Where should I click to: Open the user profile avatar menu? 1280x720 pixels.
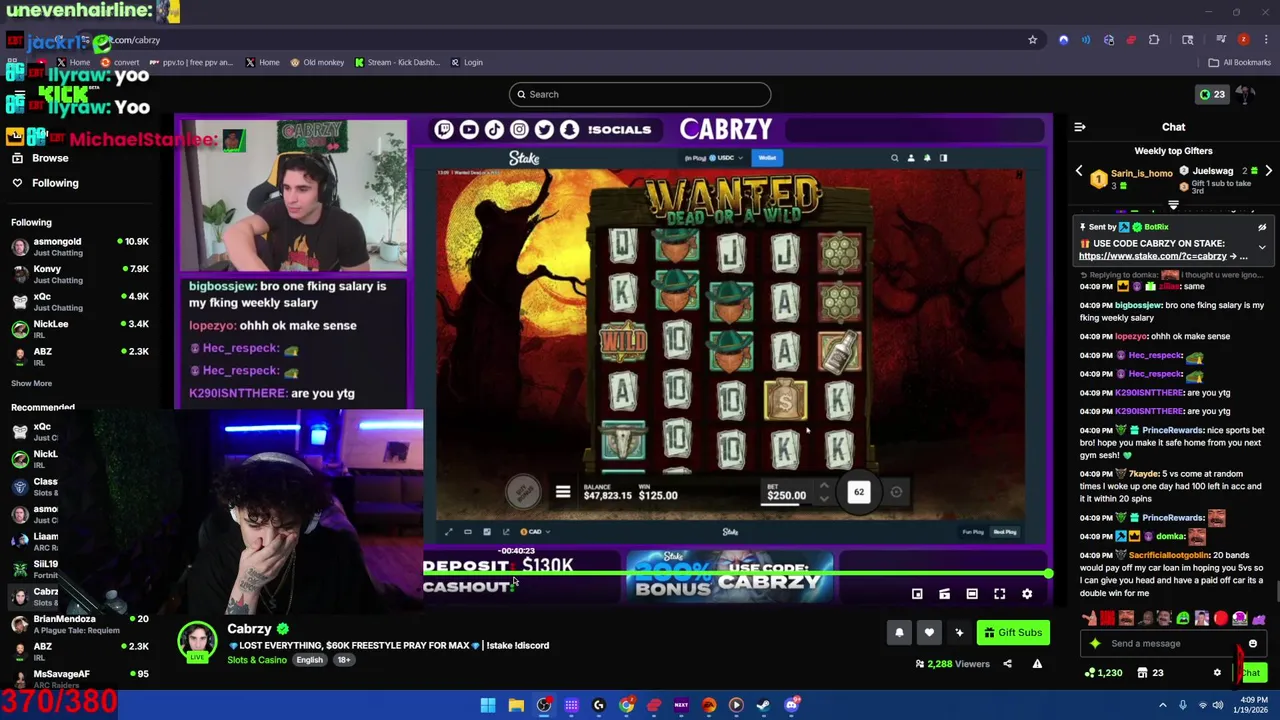tap(1246, 94)
